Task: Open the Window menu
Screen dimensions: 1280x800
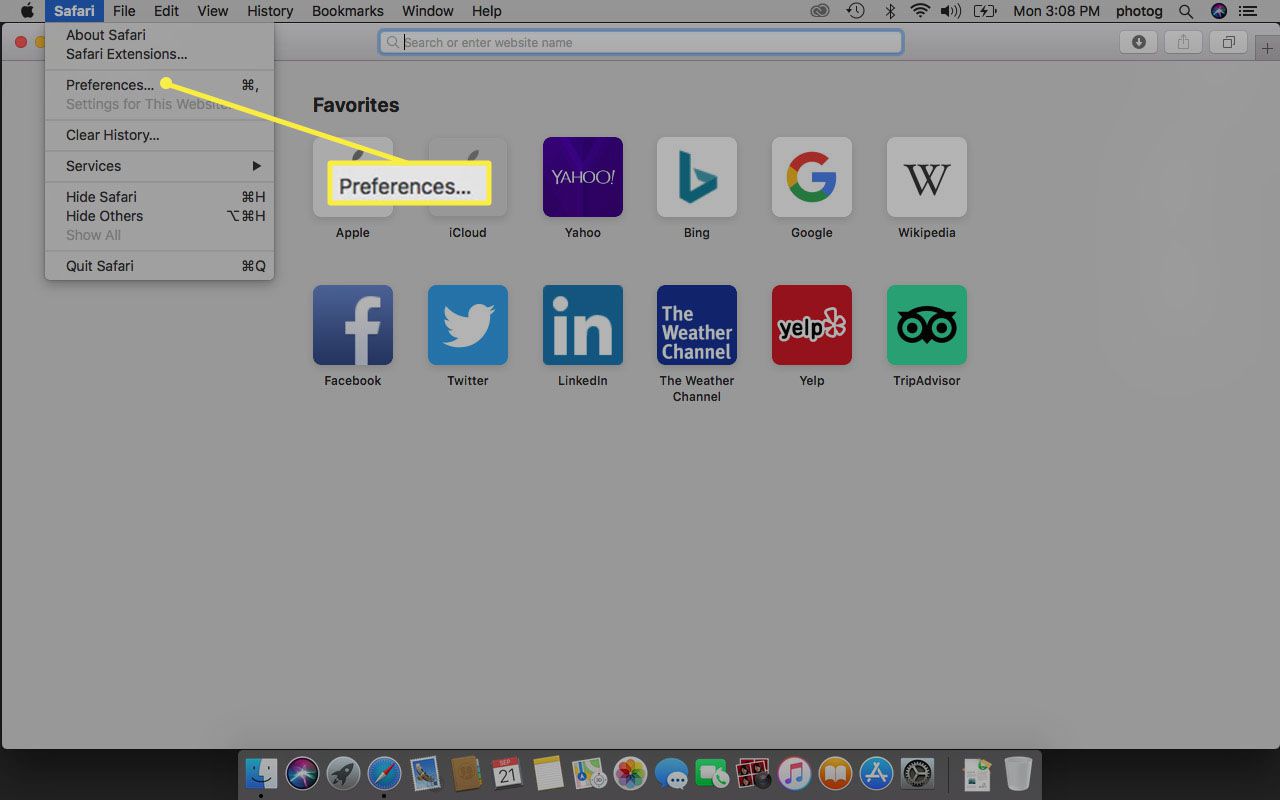Action: pos(427,11)
